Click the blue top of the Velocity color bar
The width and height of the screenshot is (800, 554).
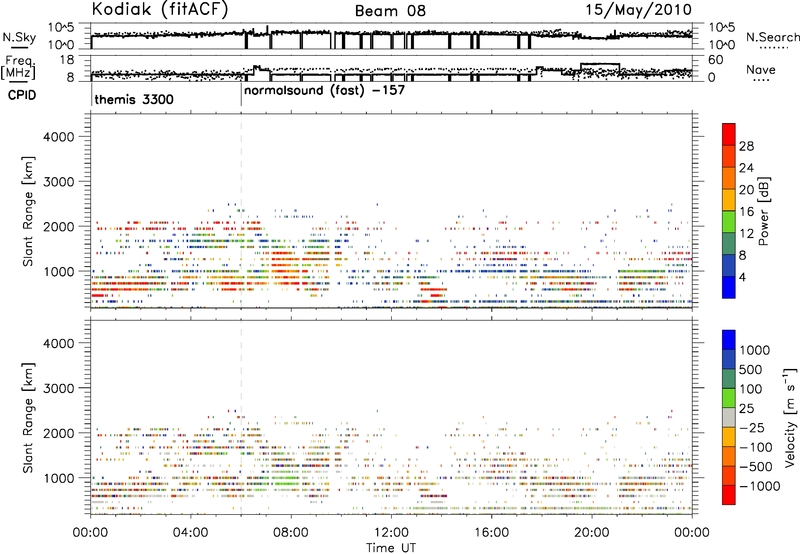tap(729, 340)
